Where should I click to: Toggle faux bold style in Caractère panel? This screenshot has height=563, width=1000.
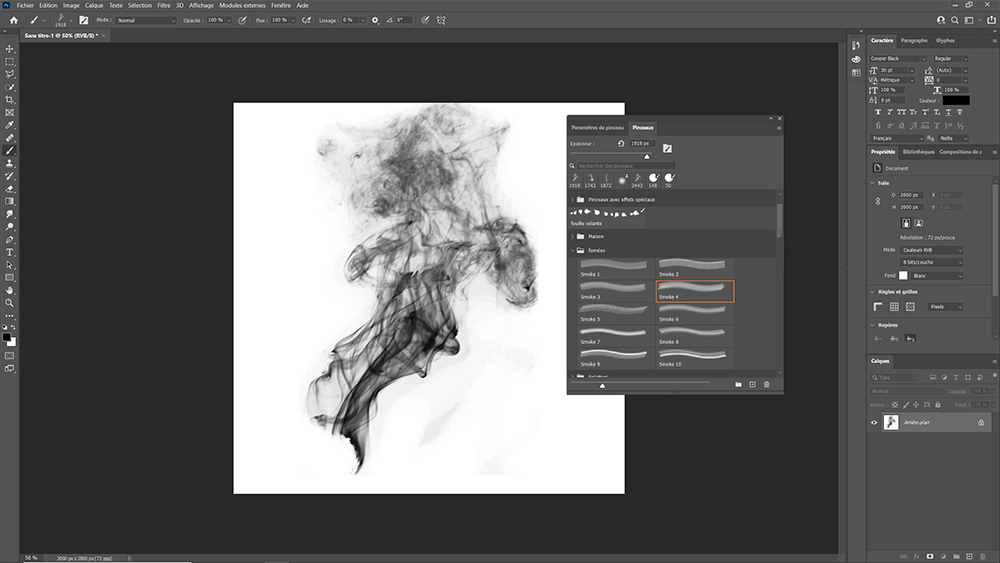[878, 112]
